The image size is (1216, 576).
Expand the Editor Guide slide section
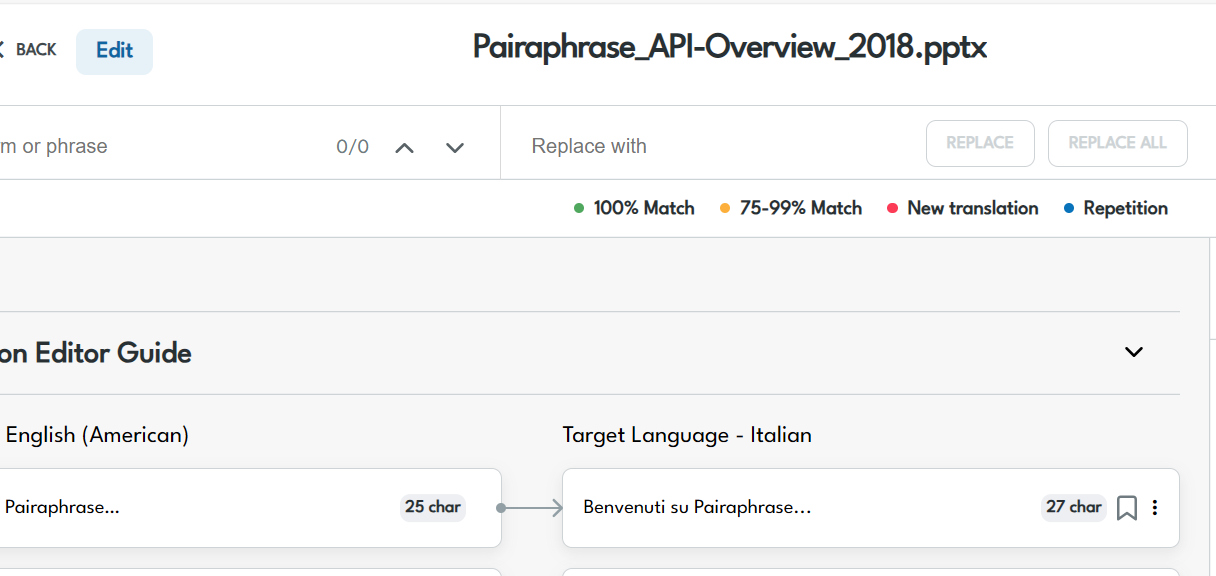(1133, 352)
